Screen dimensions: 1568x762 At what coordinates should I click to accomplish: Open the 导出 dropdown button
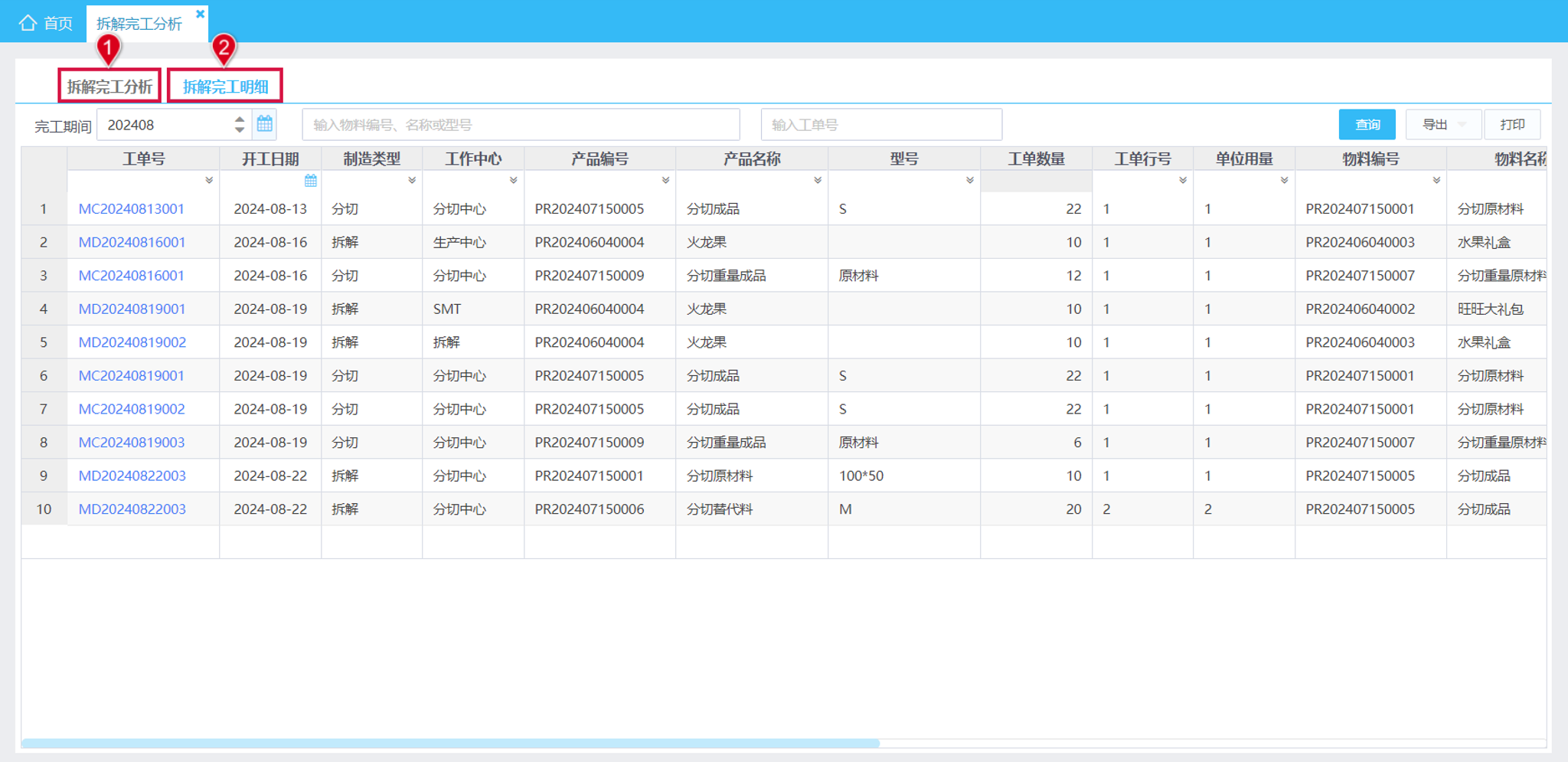coord(1443,124)
